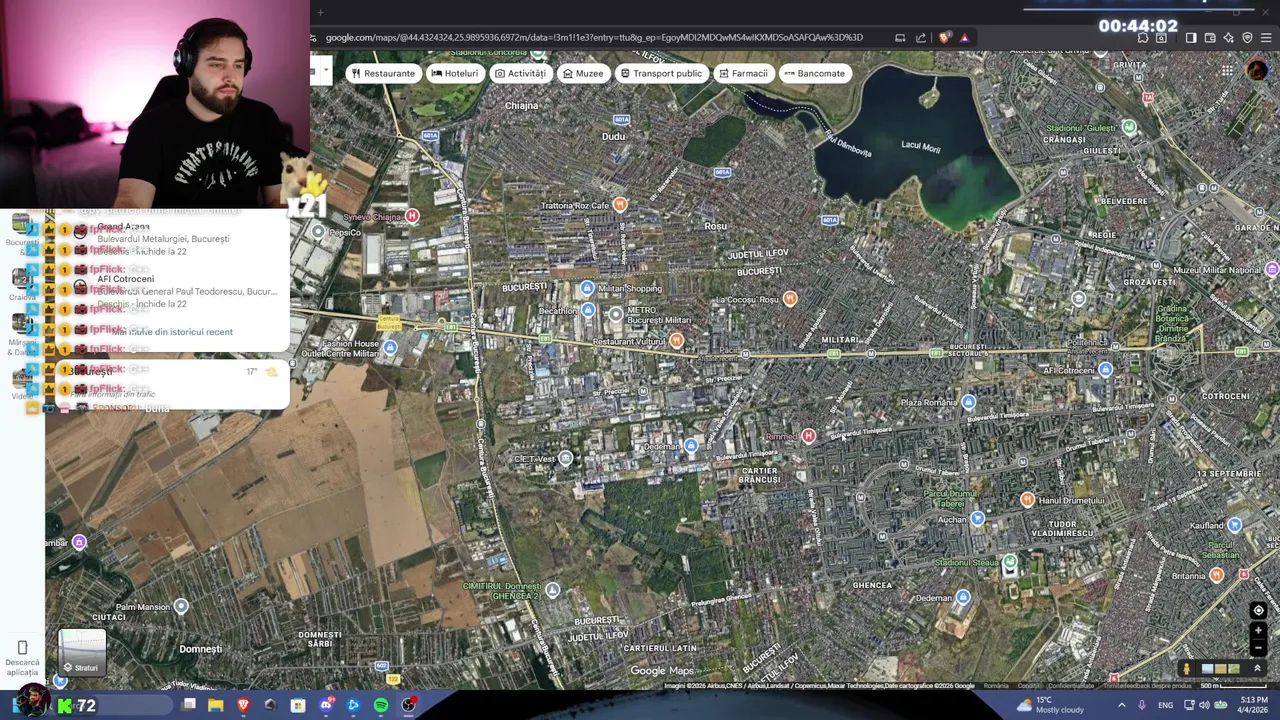Select the Stadionul Steaua marker
The height and width of the screenshot is (720, 1280).
1010,563
